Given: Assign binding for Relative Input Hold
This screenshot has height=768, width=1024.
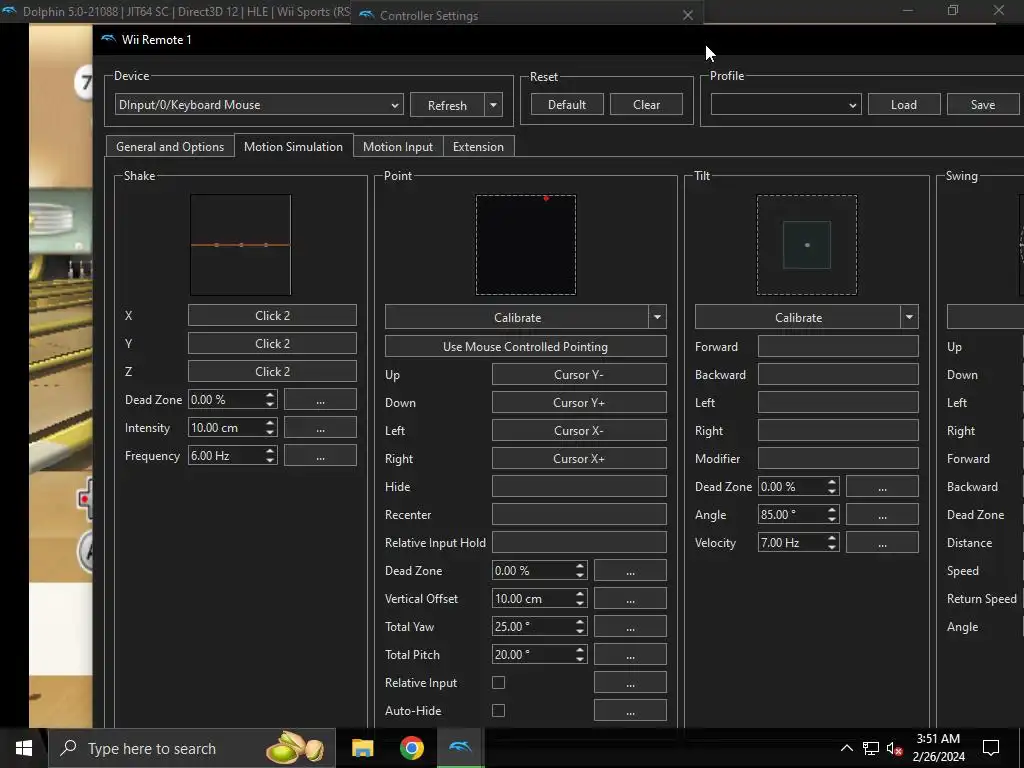Looking at the screenshot, I should (x=579, y=542).
